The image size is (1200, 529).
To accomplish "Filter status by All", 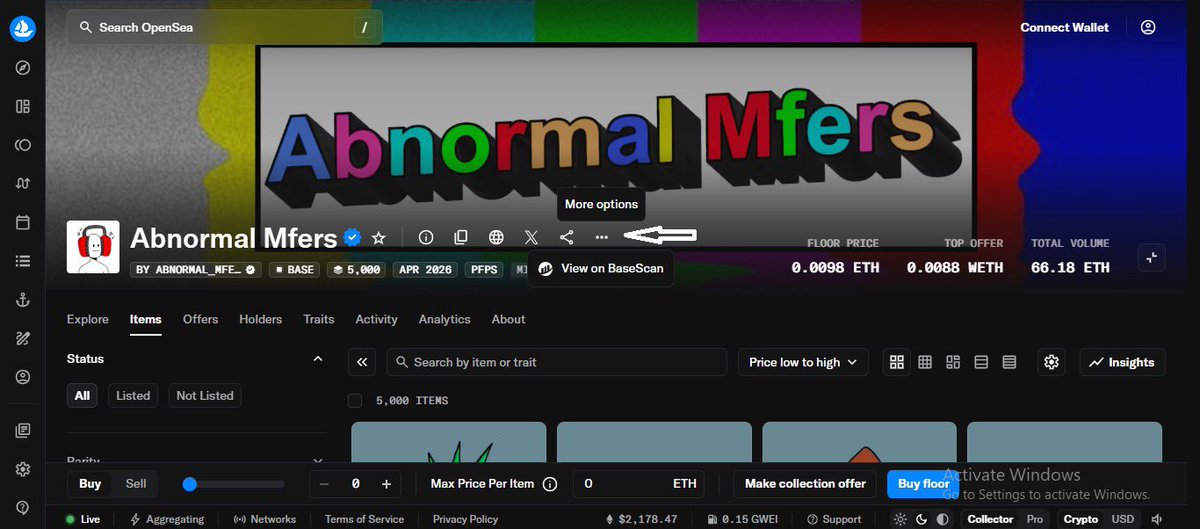I will [82, 395].
